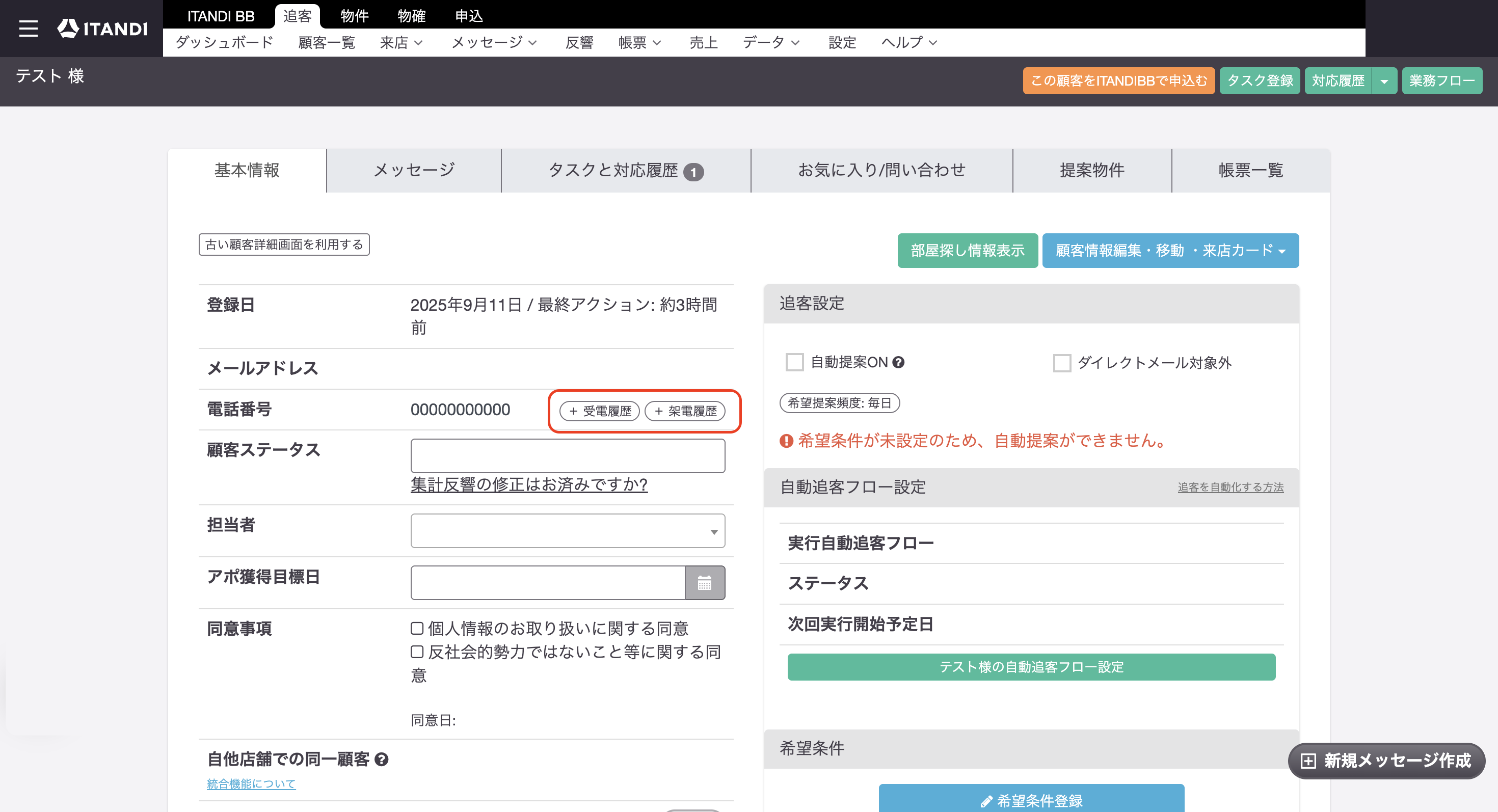Open 顧客一覧 in the navigation
1498x812 pixels.
326,42
